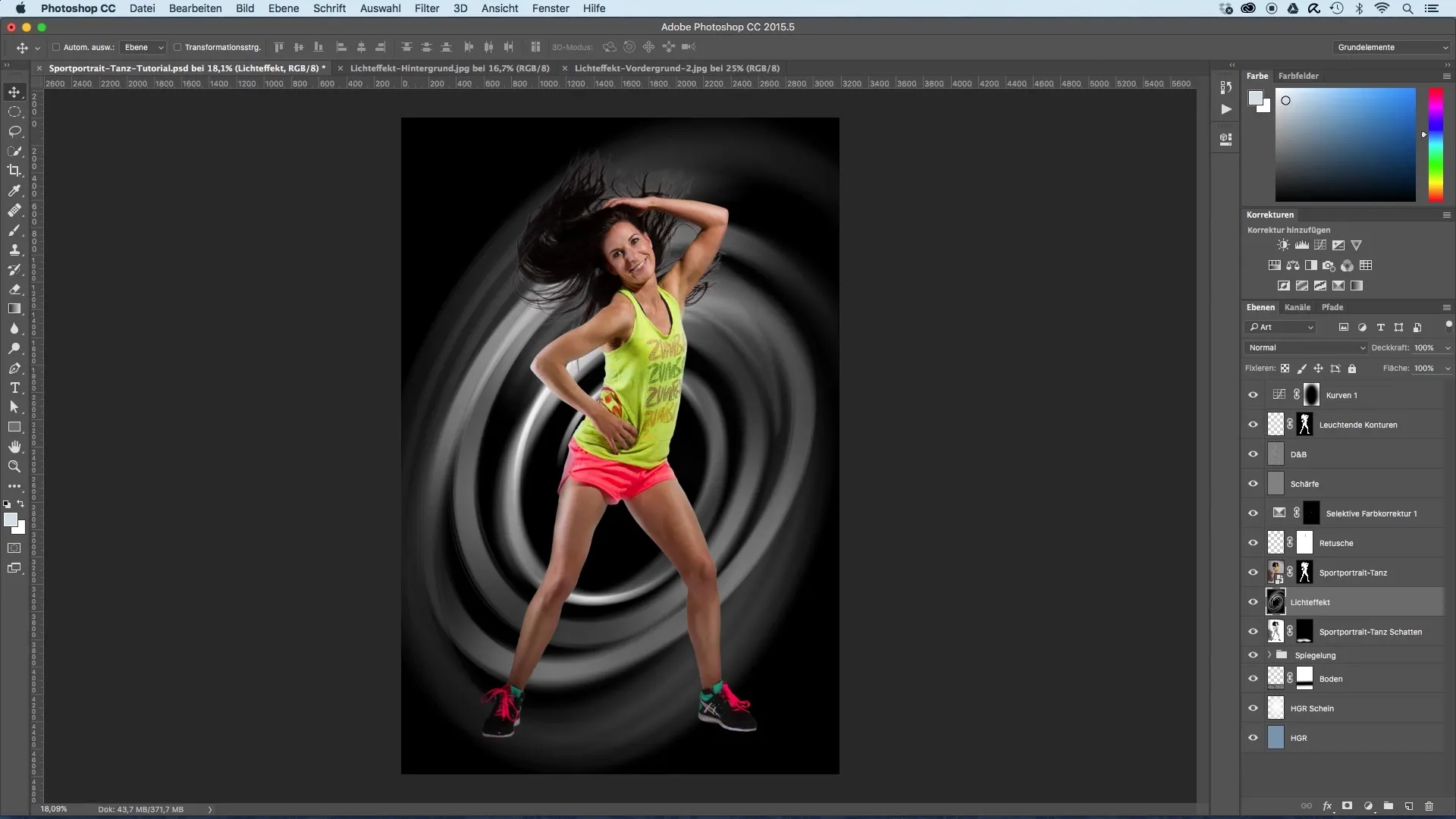Open the Fläche fill dropdown arrow
Screen dimensions: 1456x819
(x=1447, y=369)
